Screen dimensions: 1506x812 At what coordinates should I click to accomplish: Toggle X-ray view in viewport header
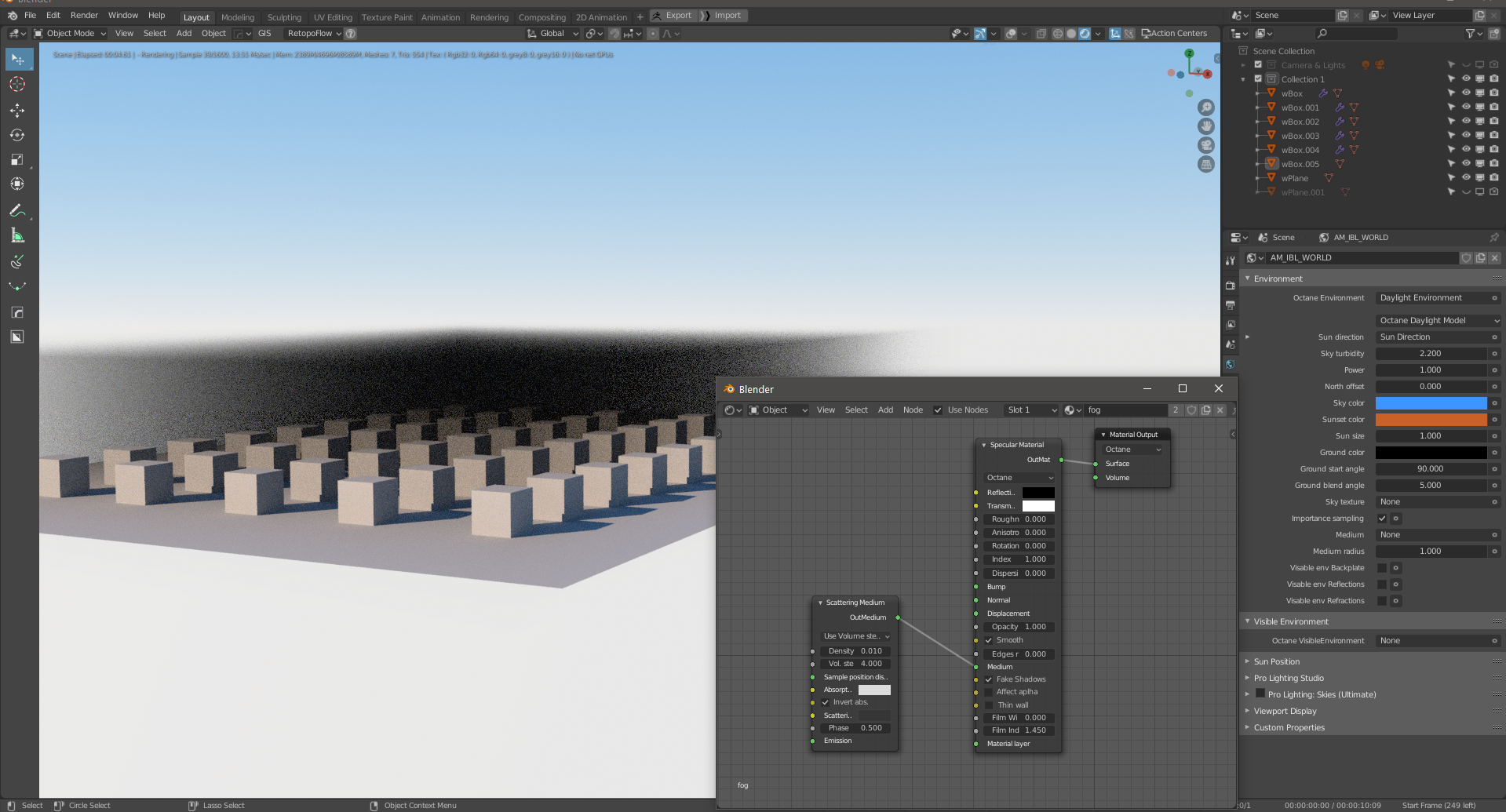click(x=1041, y=34)
